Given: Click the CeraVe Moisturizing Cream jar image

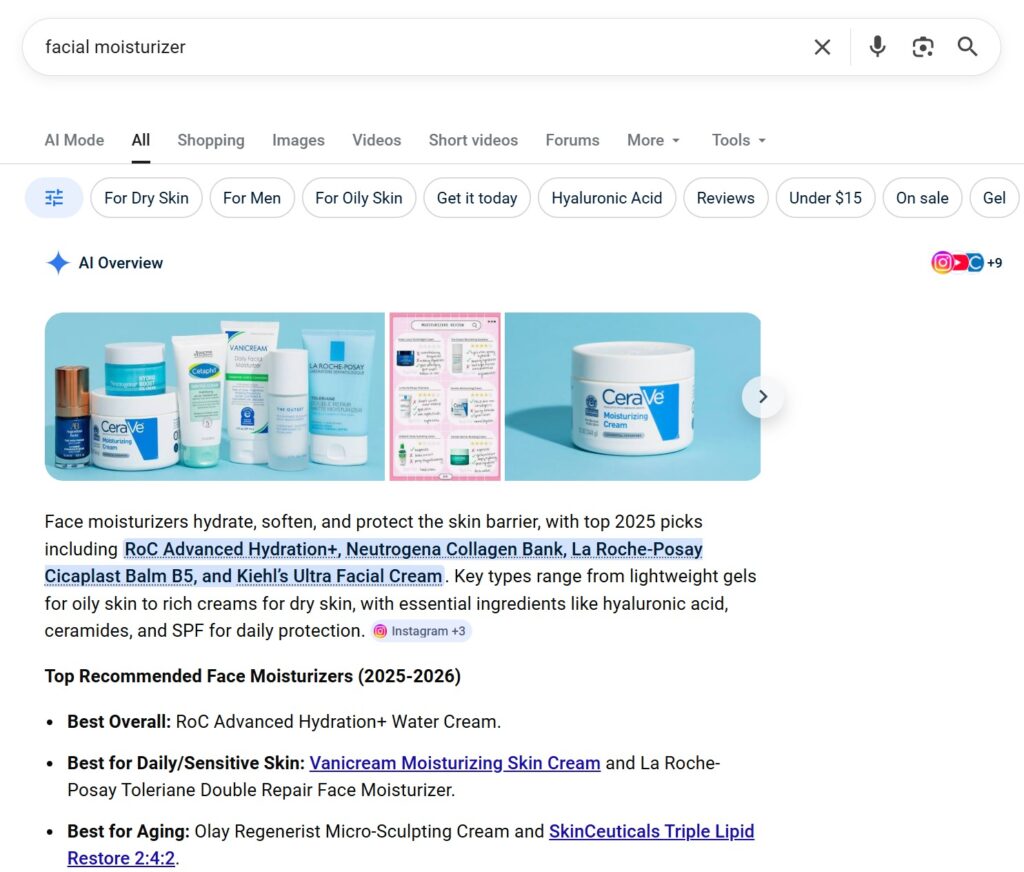Looking at the screenshot, I should pos(632,397).
